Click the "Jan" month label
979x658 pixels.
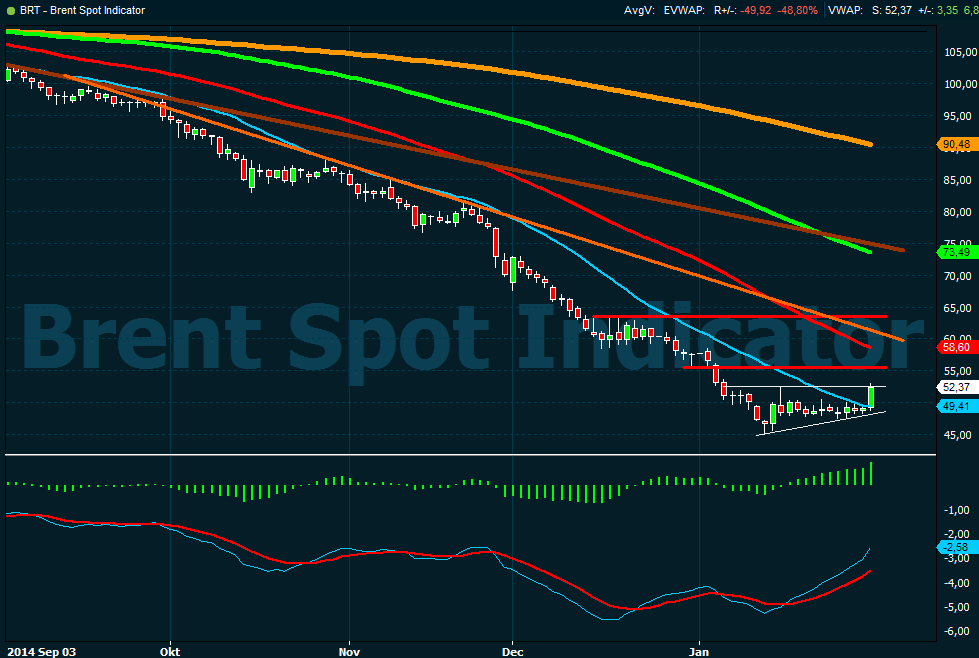point(699,652)
